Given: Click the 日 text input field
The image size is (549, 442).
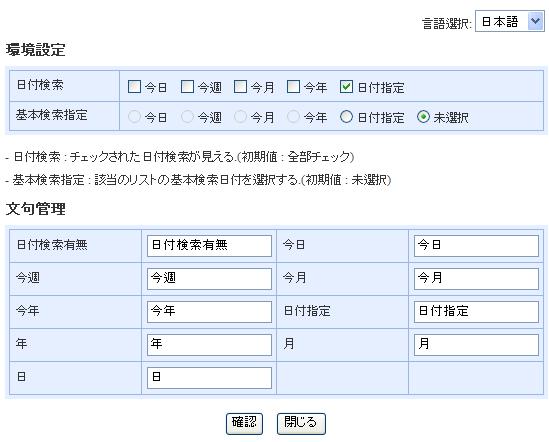Looking at the screenshot, I should 209,378.
